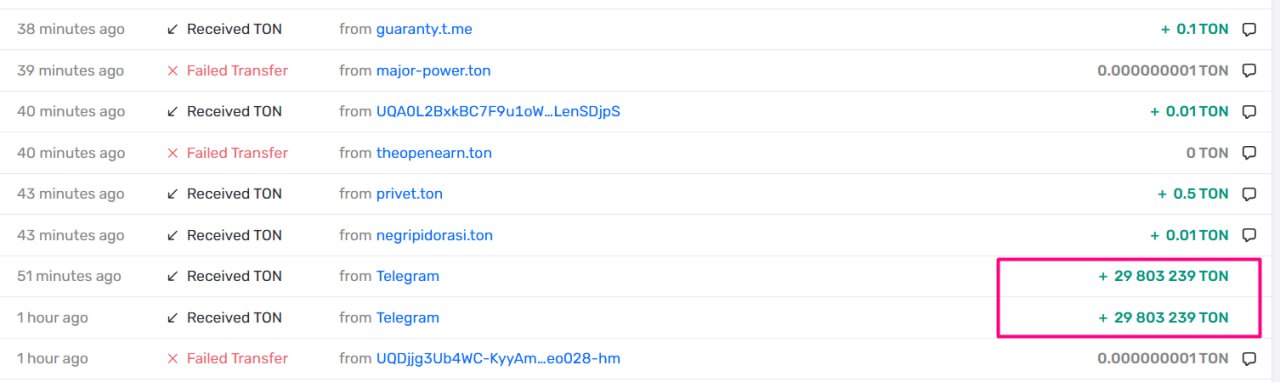
Task: Open negripidorasi.ton address link
Action: [434, 235]
